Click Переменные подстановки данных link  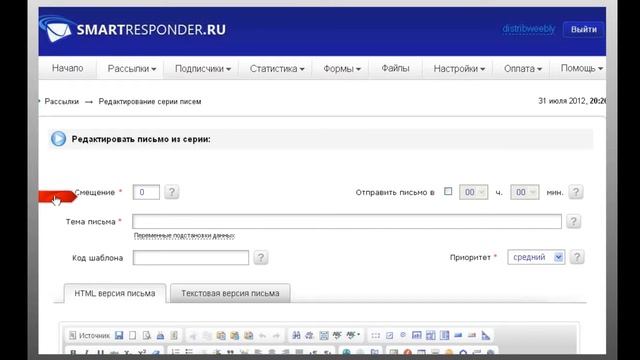click(x=184, y=236)
